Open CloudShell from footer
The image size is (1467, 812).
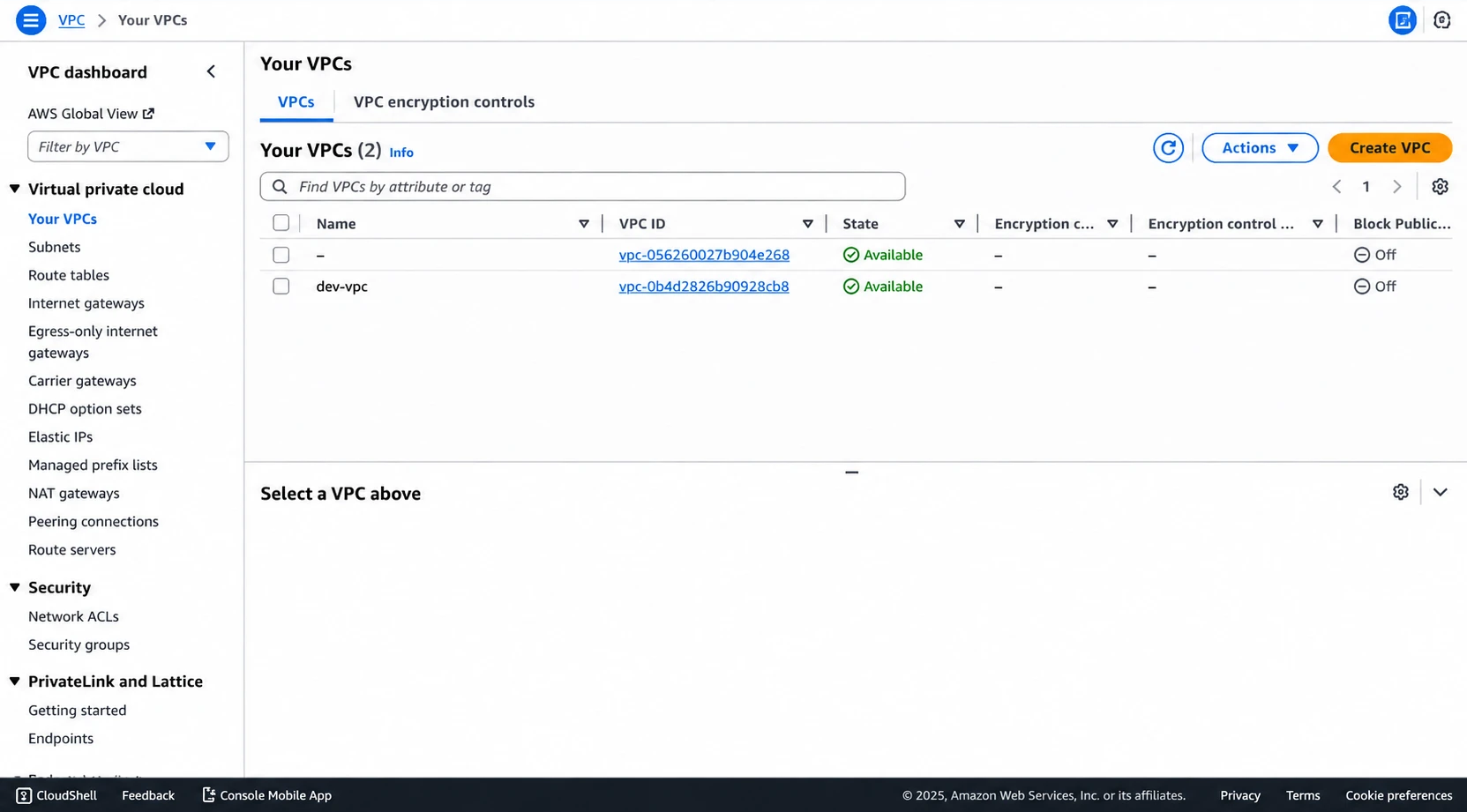tap(56, 795)
